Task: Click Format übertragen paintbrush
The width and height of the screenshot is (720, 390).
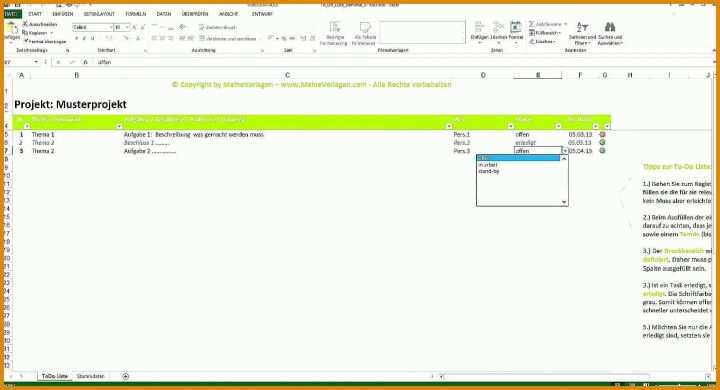Action: [x=45, y=41]
